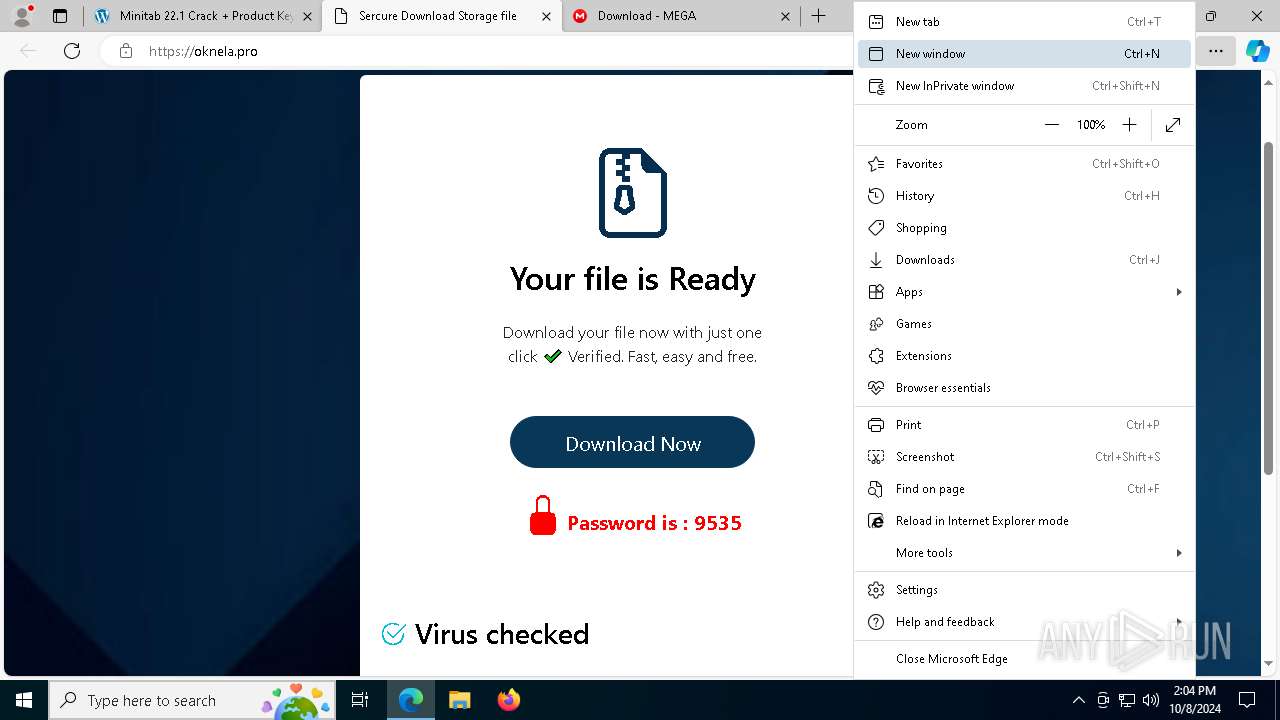
Task: Expand Help and feedback submenu
Action: 1024,622
